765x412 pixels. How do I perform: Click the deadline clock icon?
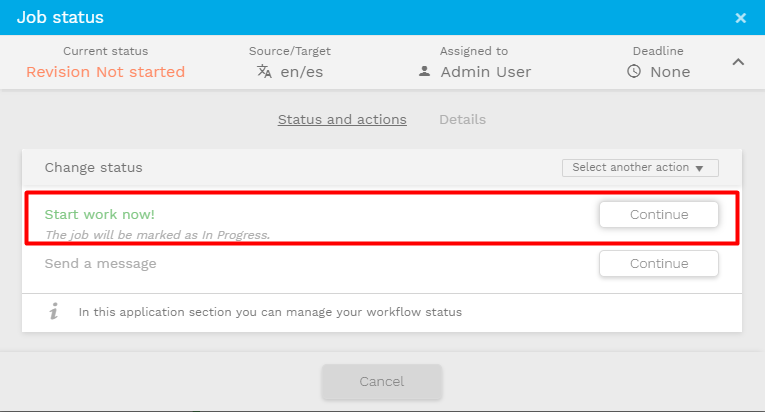pyautogui.click(x=634, y=71)
